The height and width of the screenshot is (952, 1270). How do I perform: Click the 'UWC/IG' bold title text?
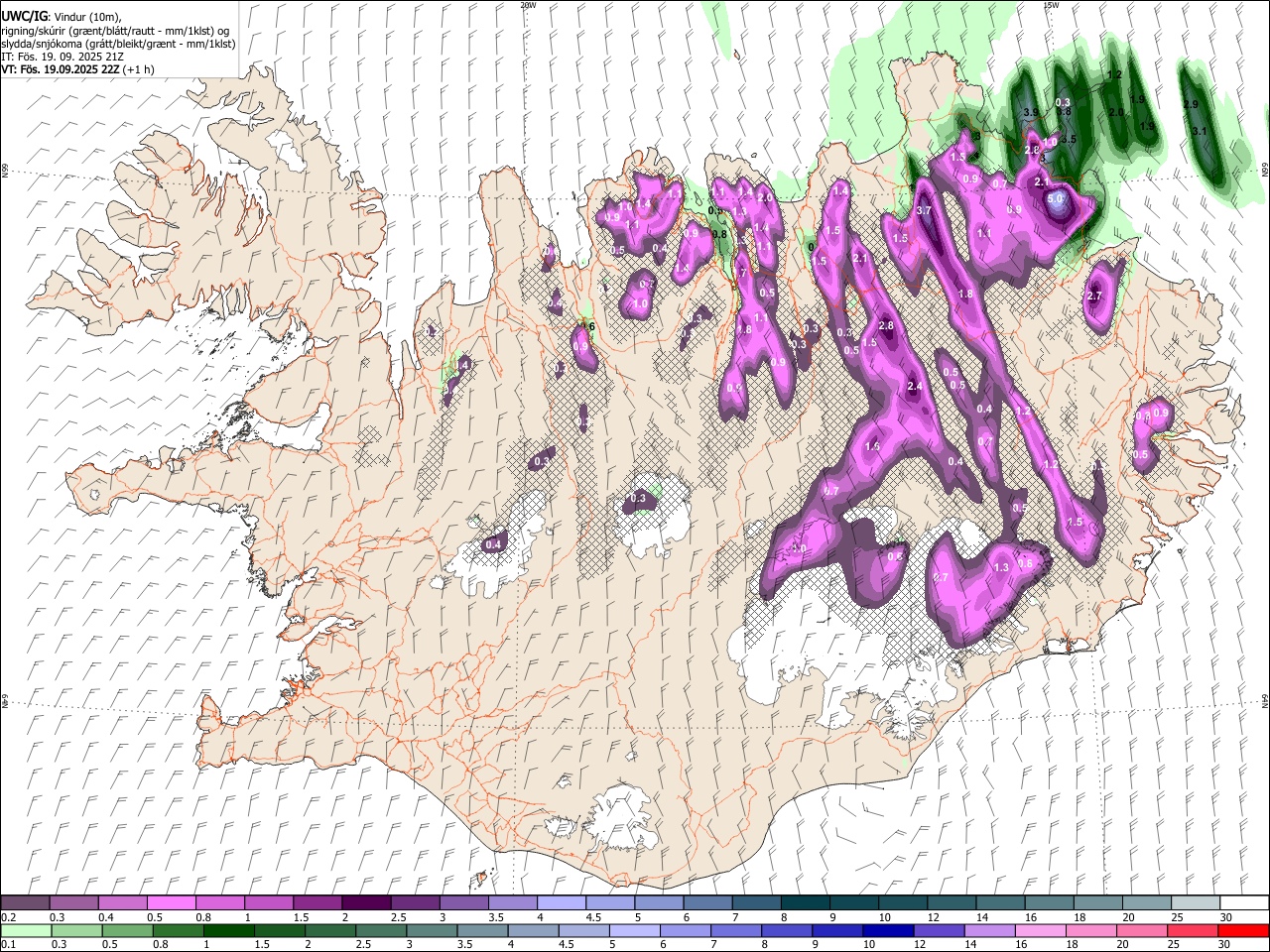[x=24, y=16]
